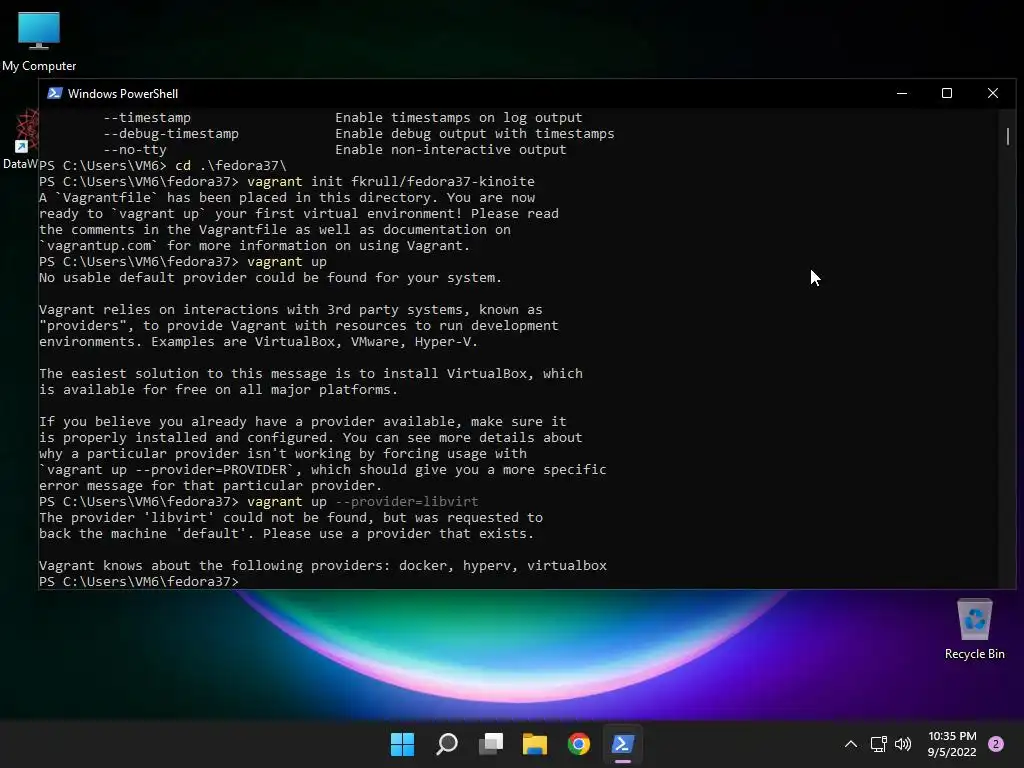Click the 'vagrant up --provider=PROVIDER' hint text
The image size is (1024, 768).
coord(167,470)
